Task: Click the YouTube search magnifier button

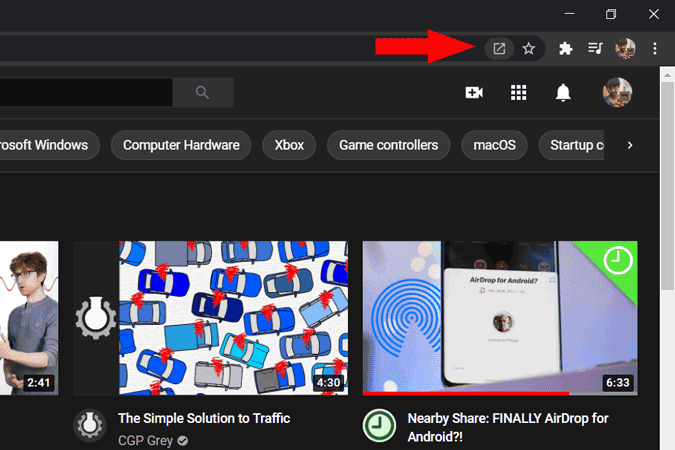Action: [203, 93]
